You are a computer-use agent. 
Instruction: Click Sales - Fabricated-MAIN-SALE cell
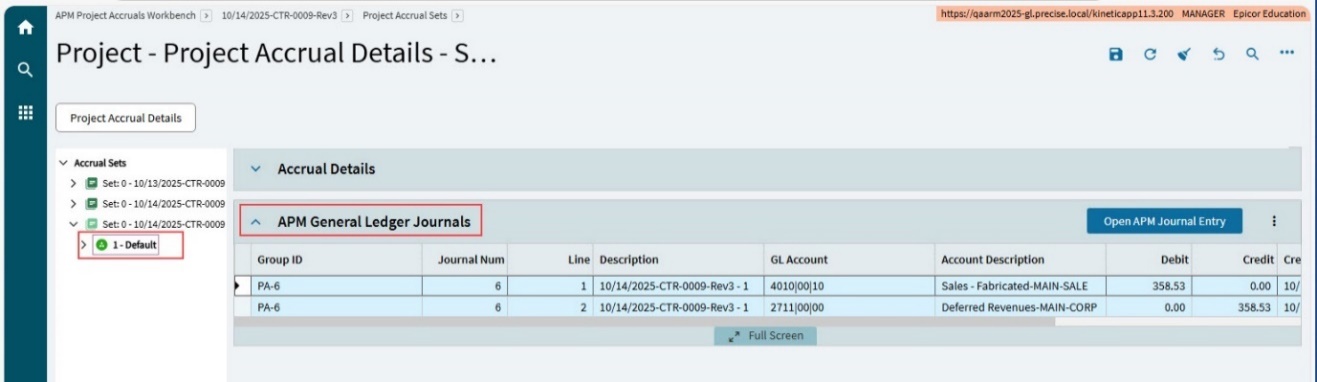[1020, 286]
